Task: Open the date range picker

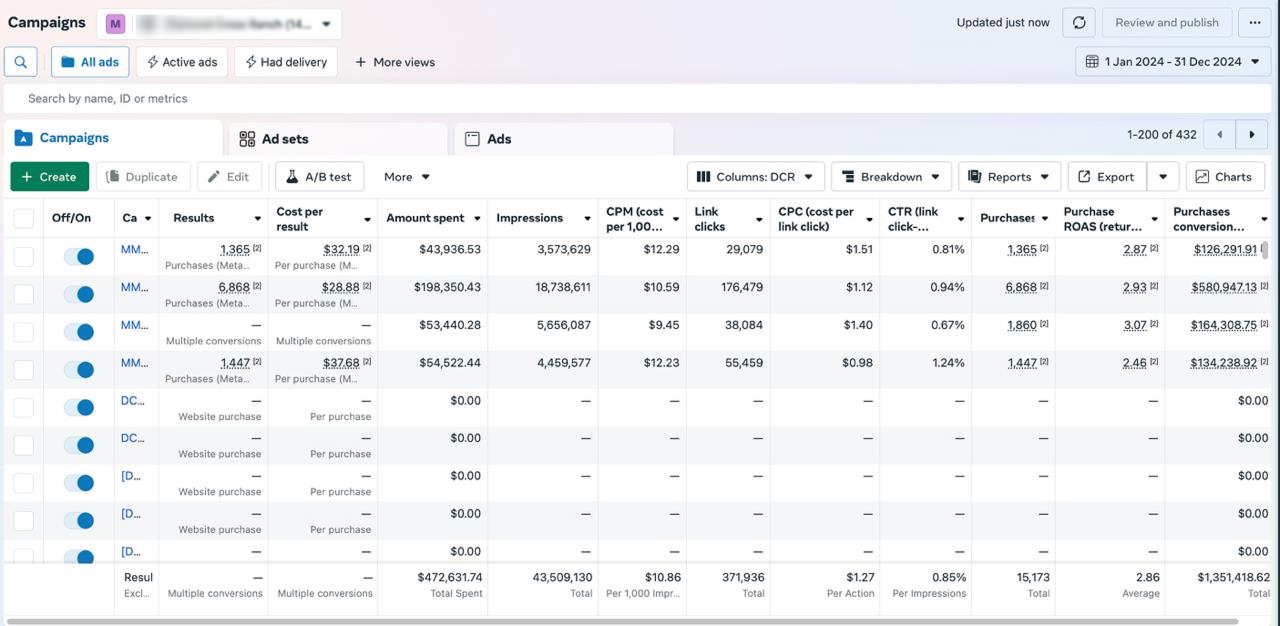Action: tap(1173, 62)
